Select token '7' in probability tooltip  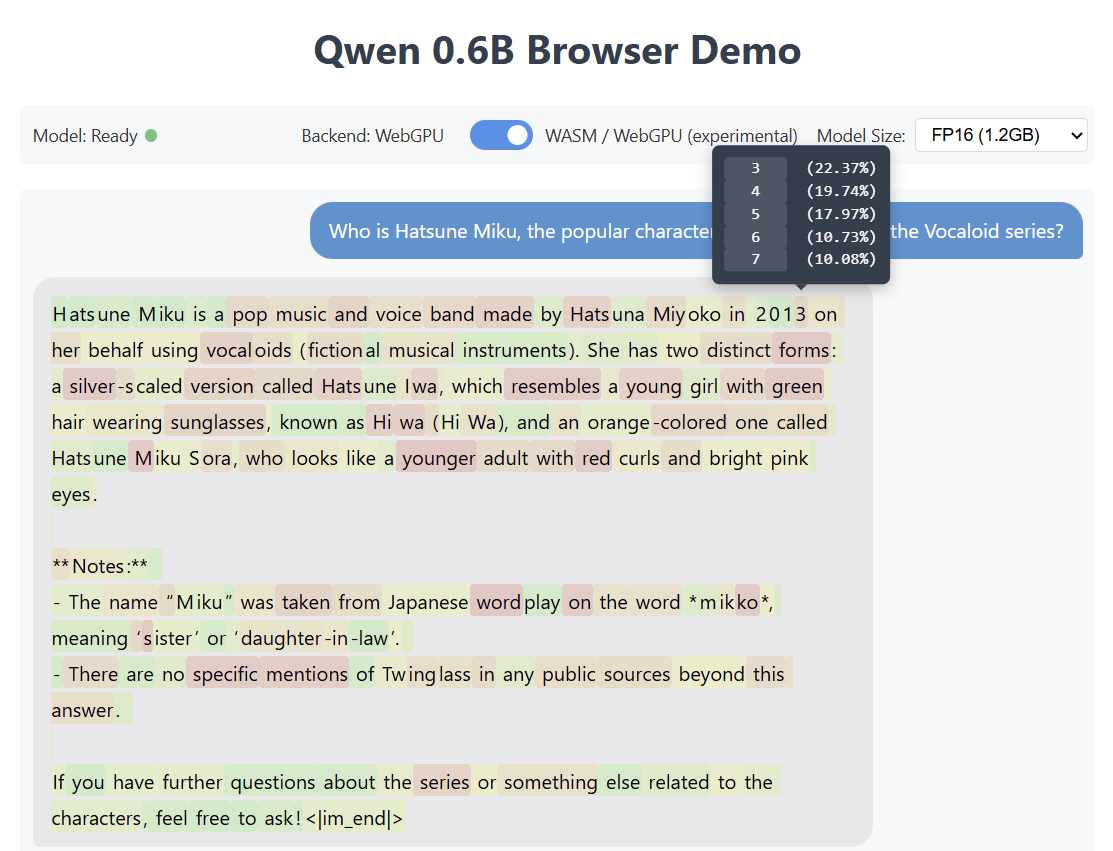(755, 259)
